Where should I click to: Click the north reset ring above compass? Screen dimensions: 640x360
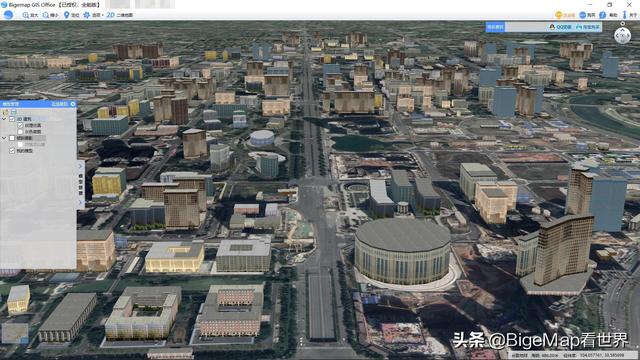tap(622, 24)
